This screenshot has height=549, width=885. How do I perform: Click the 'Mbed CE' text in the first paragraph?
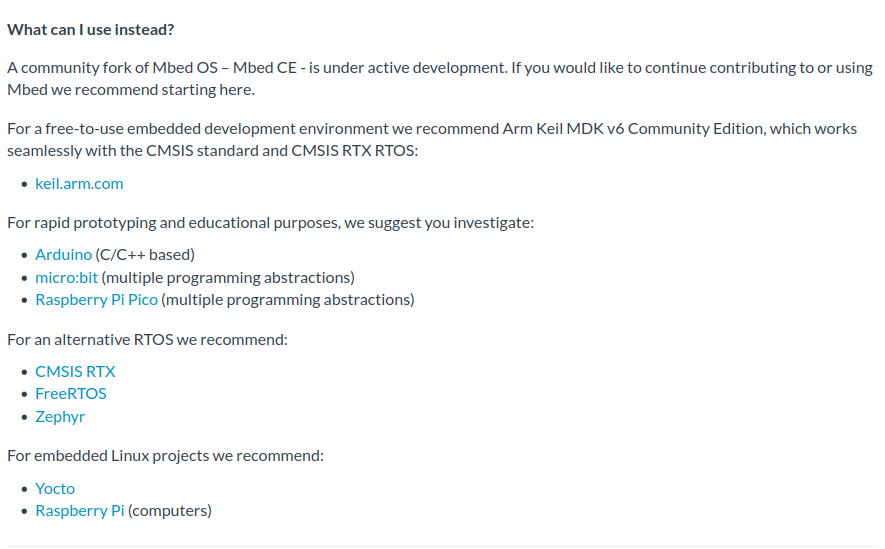pyautogui.click(x=265, y=68)
